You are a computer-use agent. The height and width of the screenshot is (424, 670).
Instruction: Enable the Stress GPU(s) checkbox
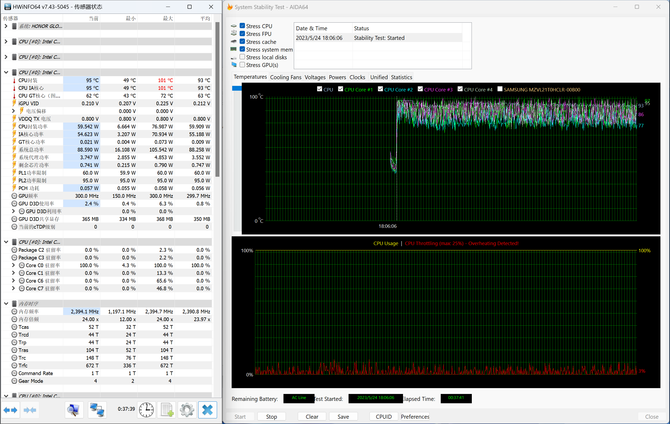pyautogui.click(x=242, y=65)
